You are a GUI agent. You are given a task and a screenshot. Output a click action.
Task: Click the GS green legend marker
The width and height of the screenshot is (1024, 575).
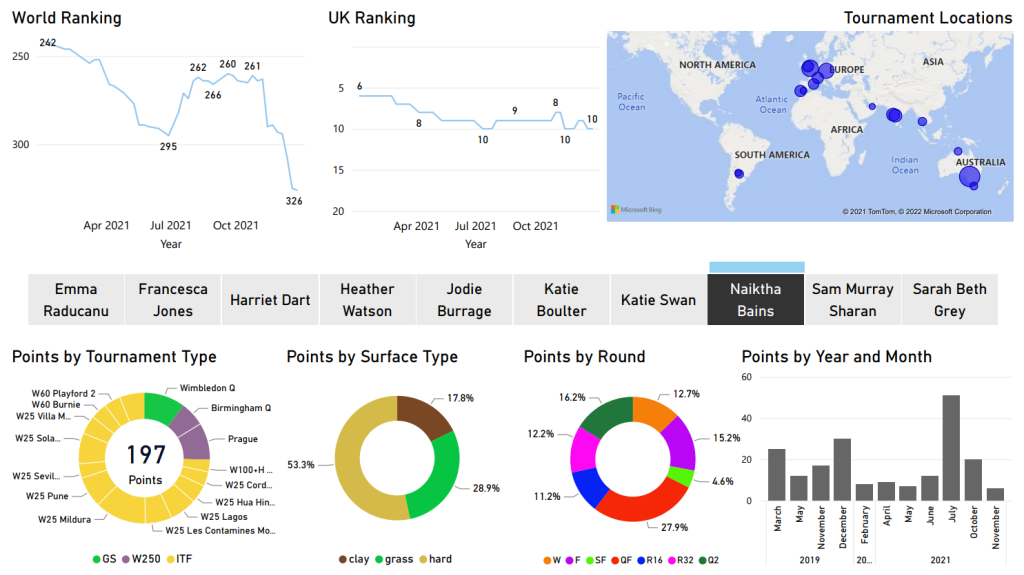[97, 559]
